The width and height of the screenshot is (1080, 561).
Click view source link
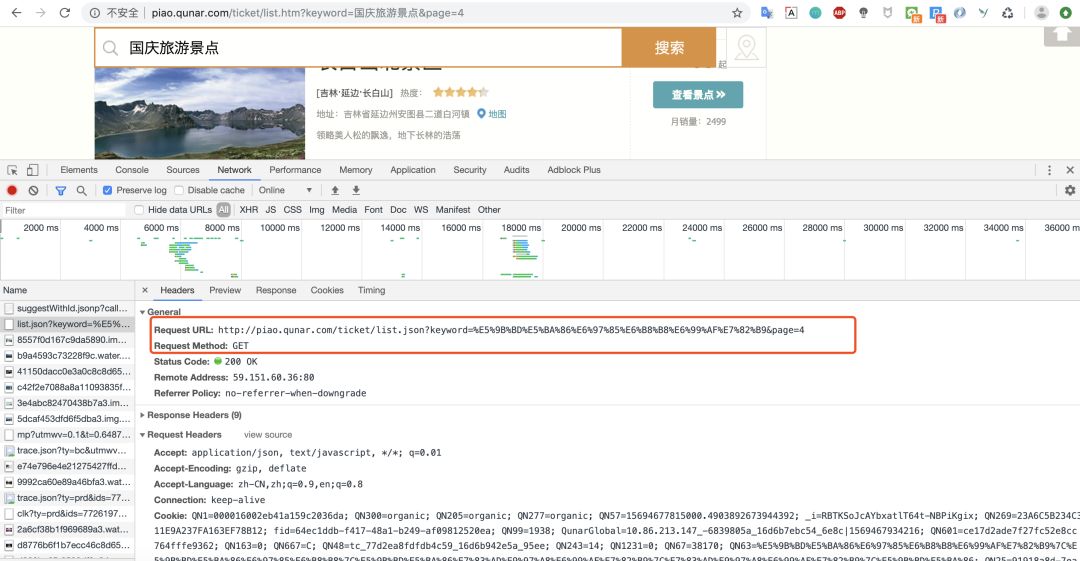(x=268, y=435)
